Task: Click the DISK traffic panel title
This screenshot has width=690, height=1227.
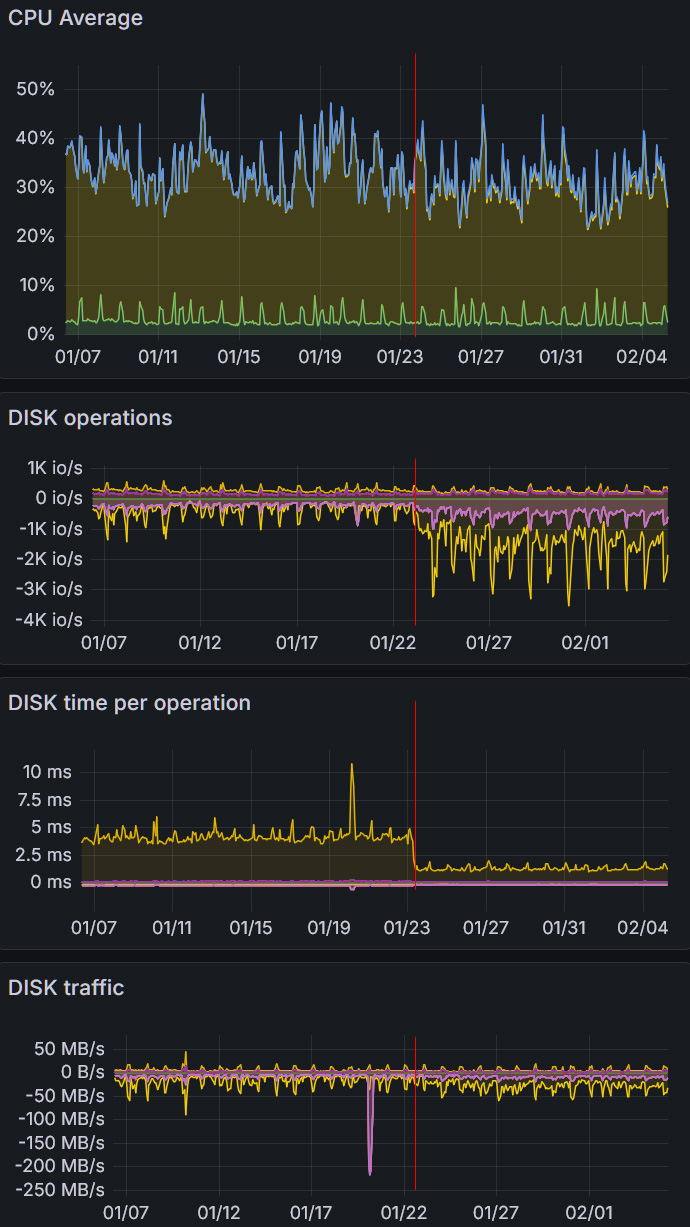Action: coord(66,988)
